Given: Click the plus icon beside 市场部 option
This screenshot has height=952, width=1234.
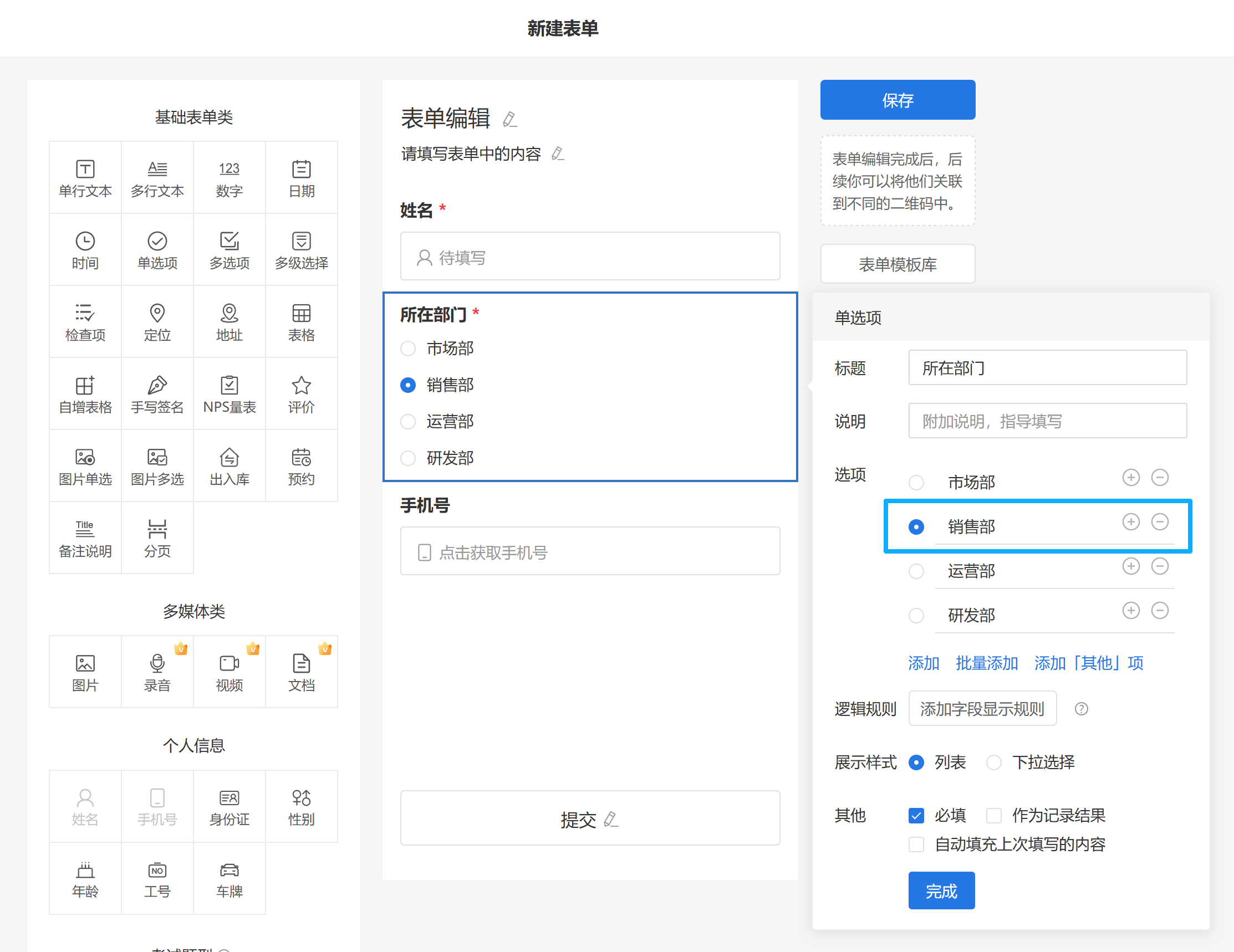Looking at the screenshot, I should pos(1130,478).
